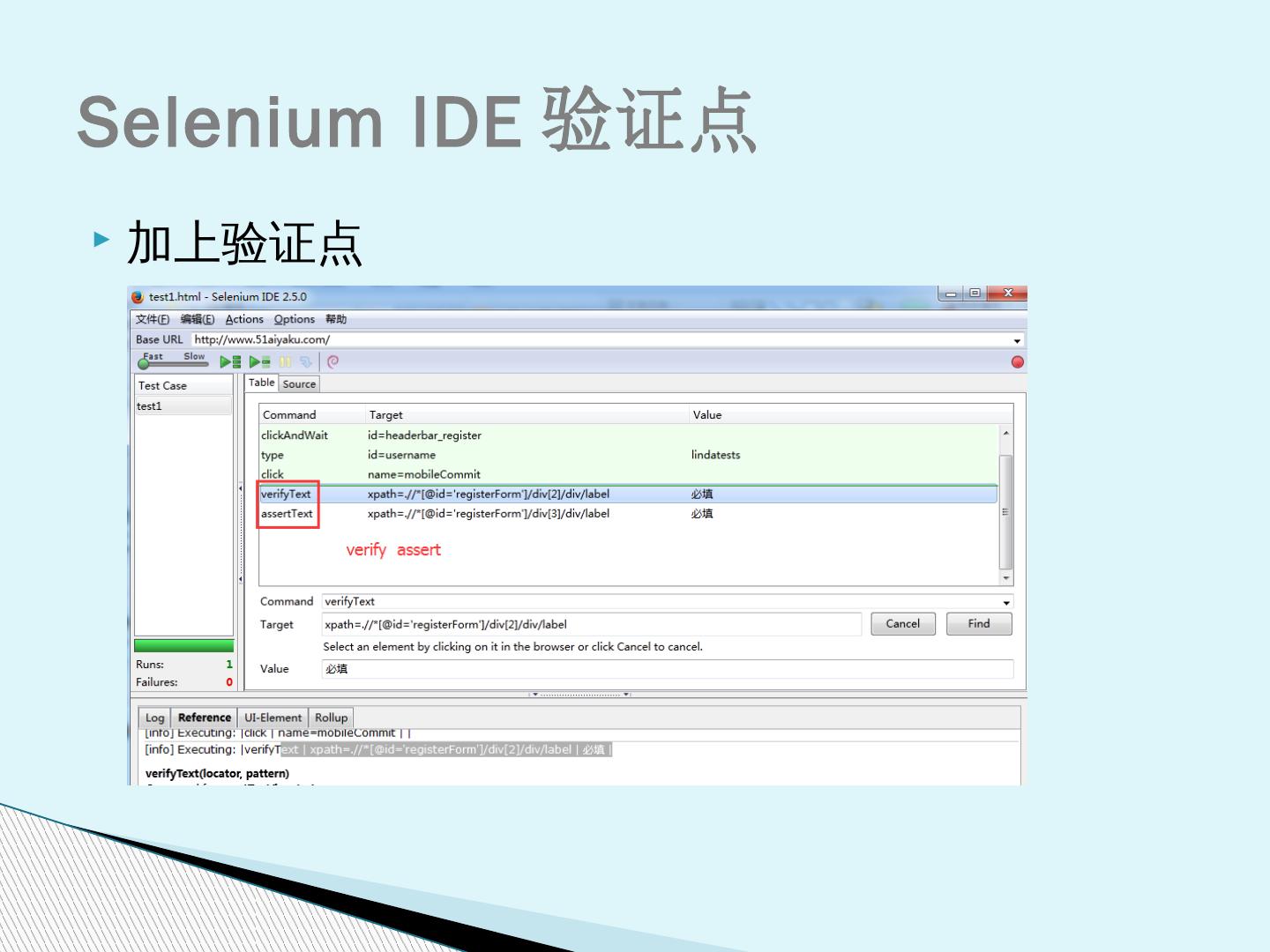Maximize the Selenium IDE window

point(975,294)
